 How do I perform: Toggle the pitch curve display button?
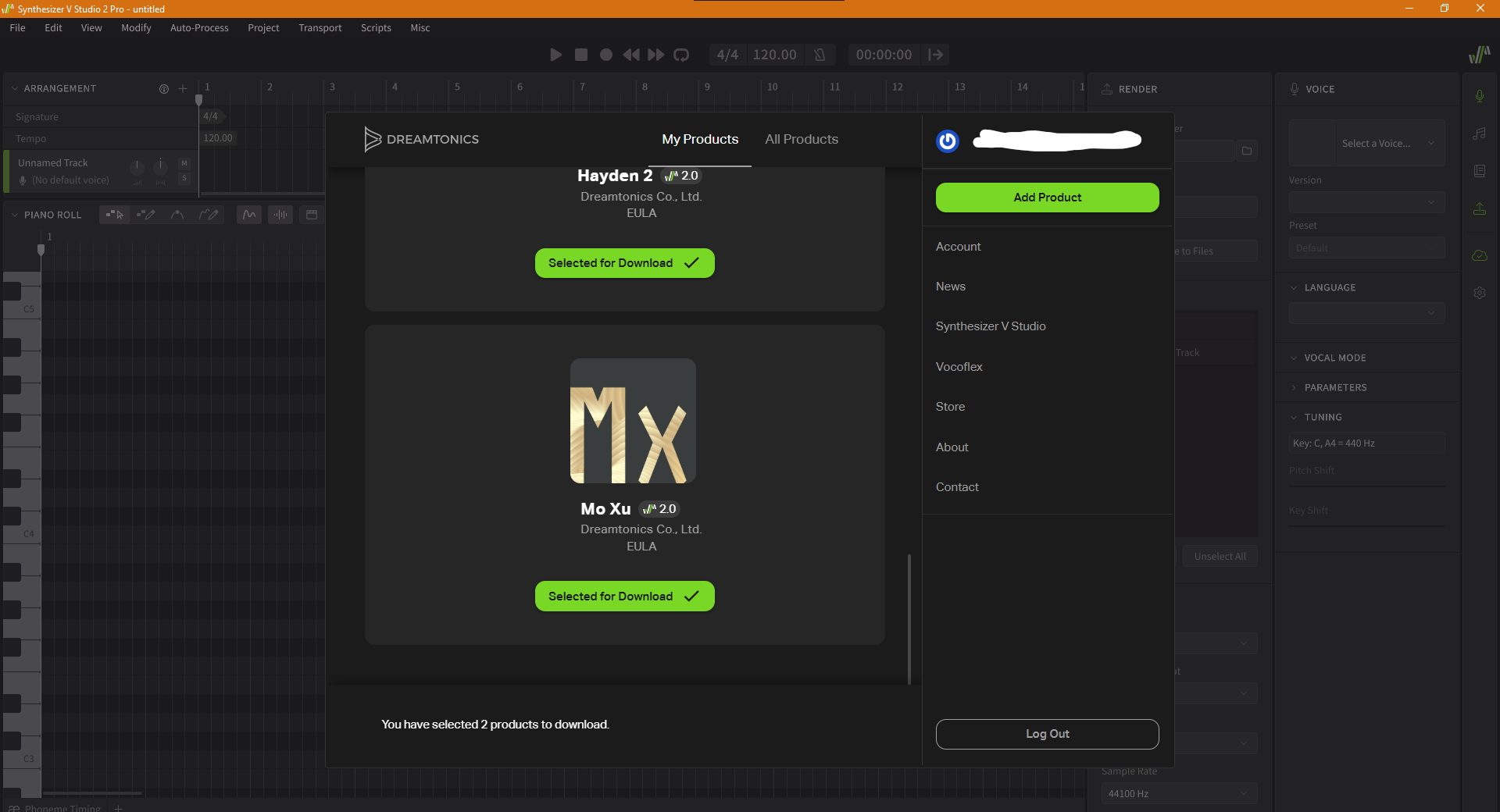click(249, 215)
